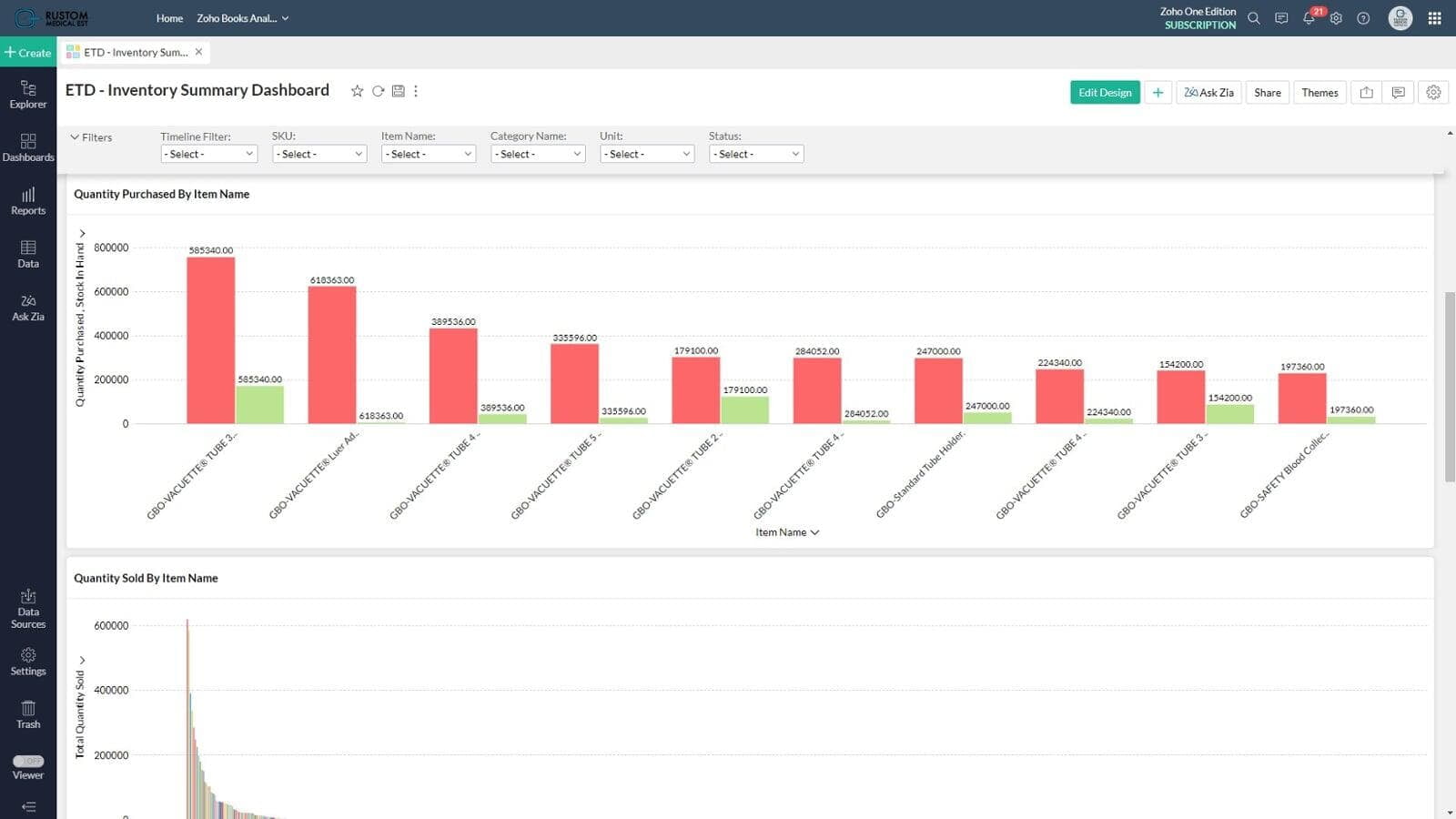Open the Item Name filter dropdown
The width and height of the screenshot is (1456, 819).
tap(429, 154)
